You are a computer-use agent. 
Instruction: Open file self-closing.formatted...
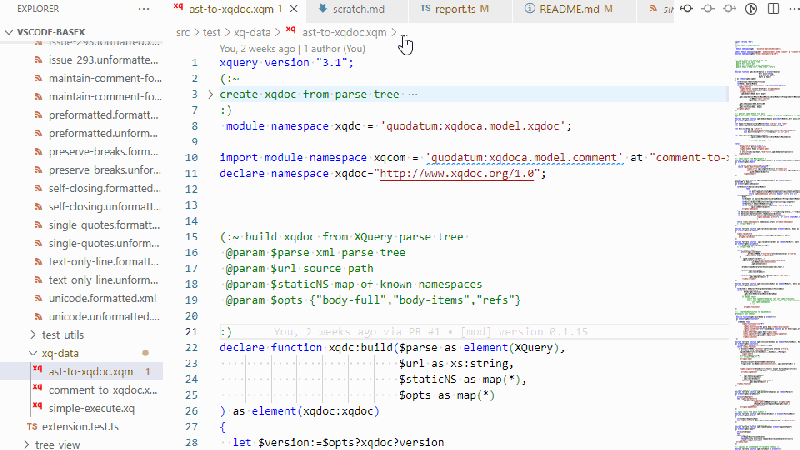click(105, 189)
